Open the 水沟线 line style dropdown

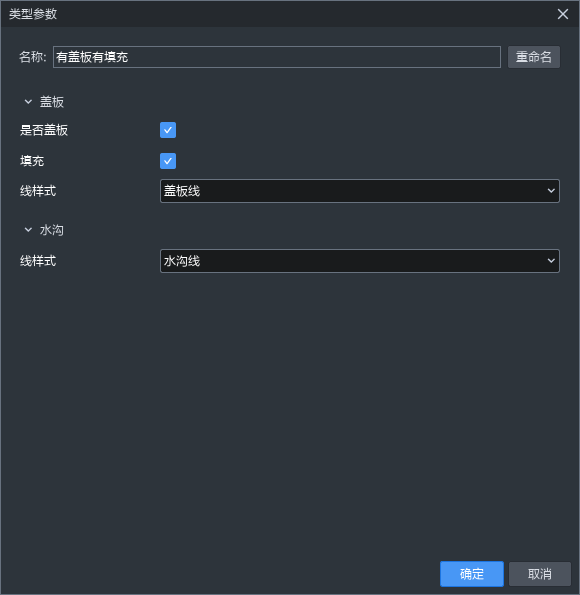point(359,261)
